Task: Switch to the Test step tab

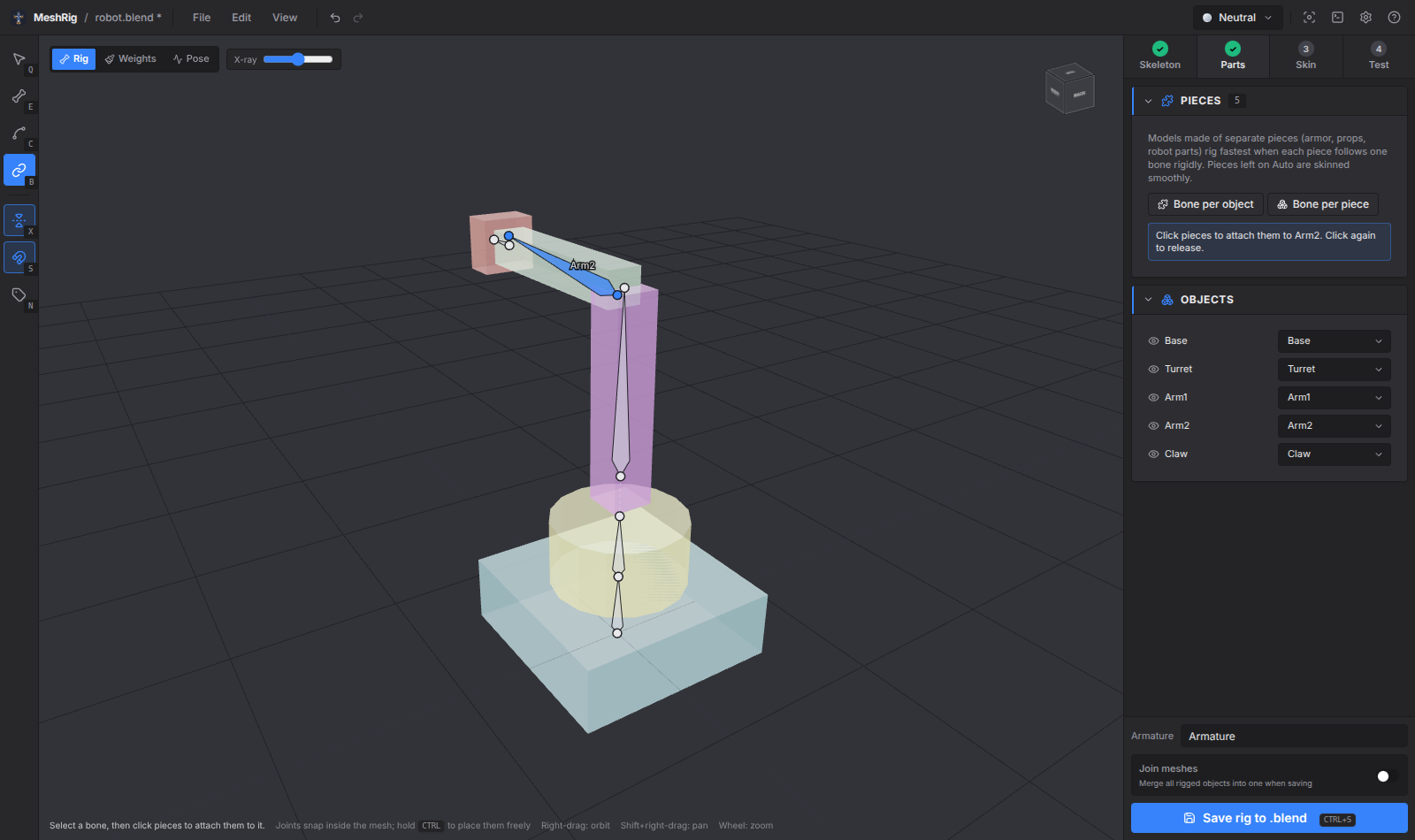Action: point(1379,56)
